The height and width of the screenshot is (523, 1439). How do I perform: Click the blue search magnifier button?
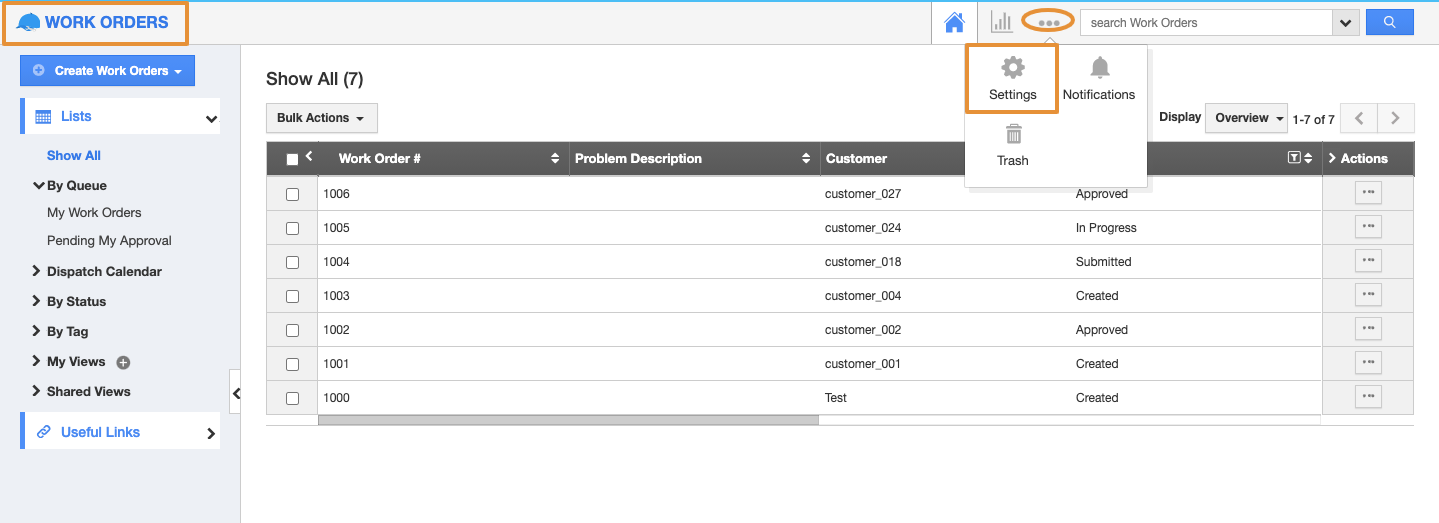tap(1389, 22)
